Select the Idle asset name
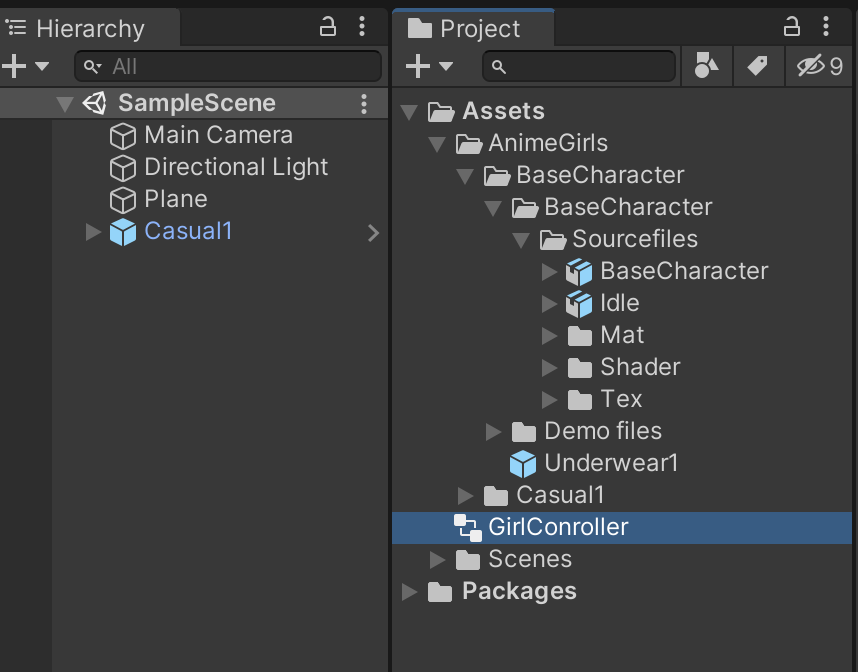This screenshot has width=858, height=672. pos(620,303)
